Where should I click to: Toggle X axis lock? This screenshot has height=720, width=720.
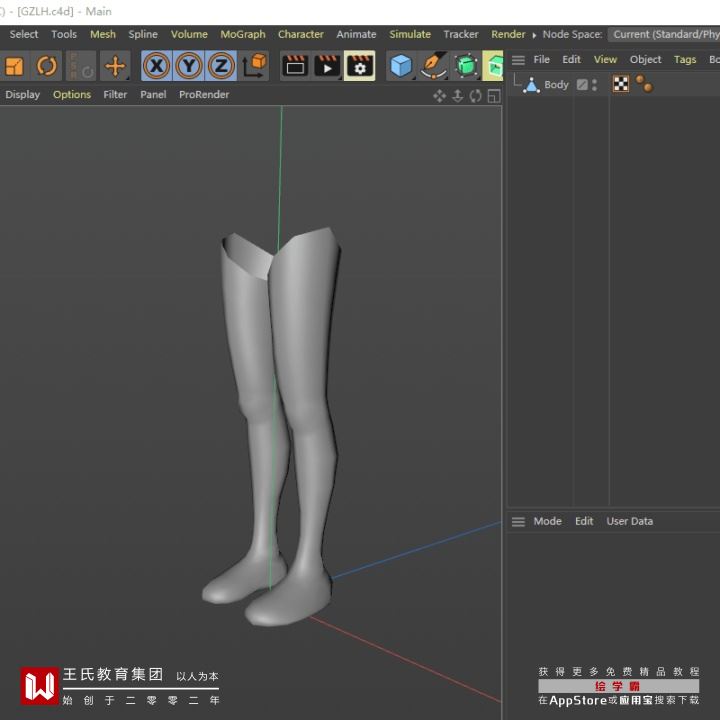coord(157,66)
